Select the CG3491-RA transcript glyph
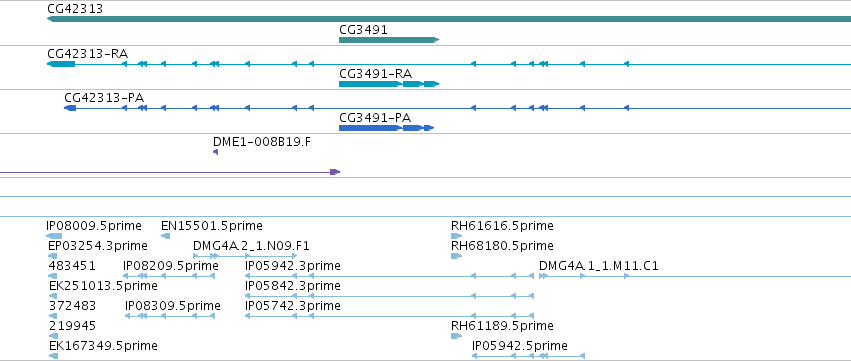 coord(389,84)
